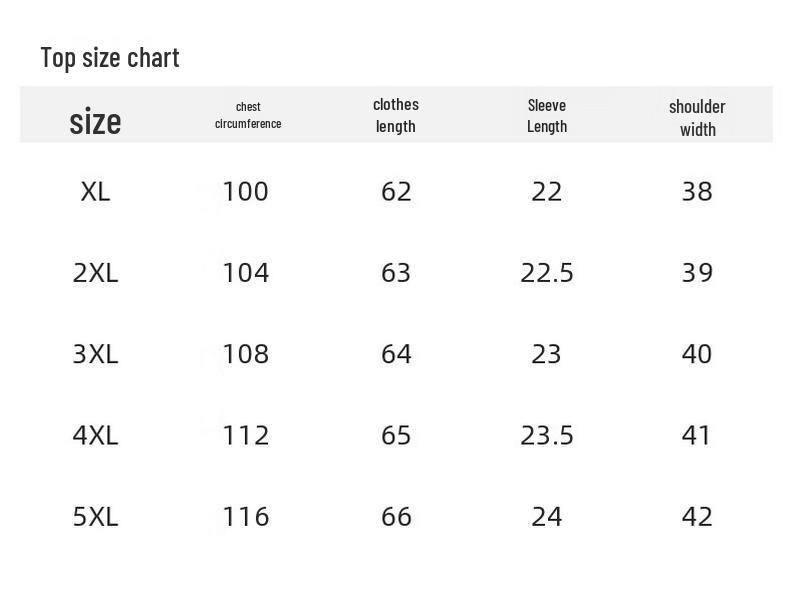This screenshot has height=595, width=793.
Task: Select sleeve length value 22.5
Action: click(x=547, y=272)
